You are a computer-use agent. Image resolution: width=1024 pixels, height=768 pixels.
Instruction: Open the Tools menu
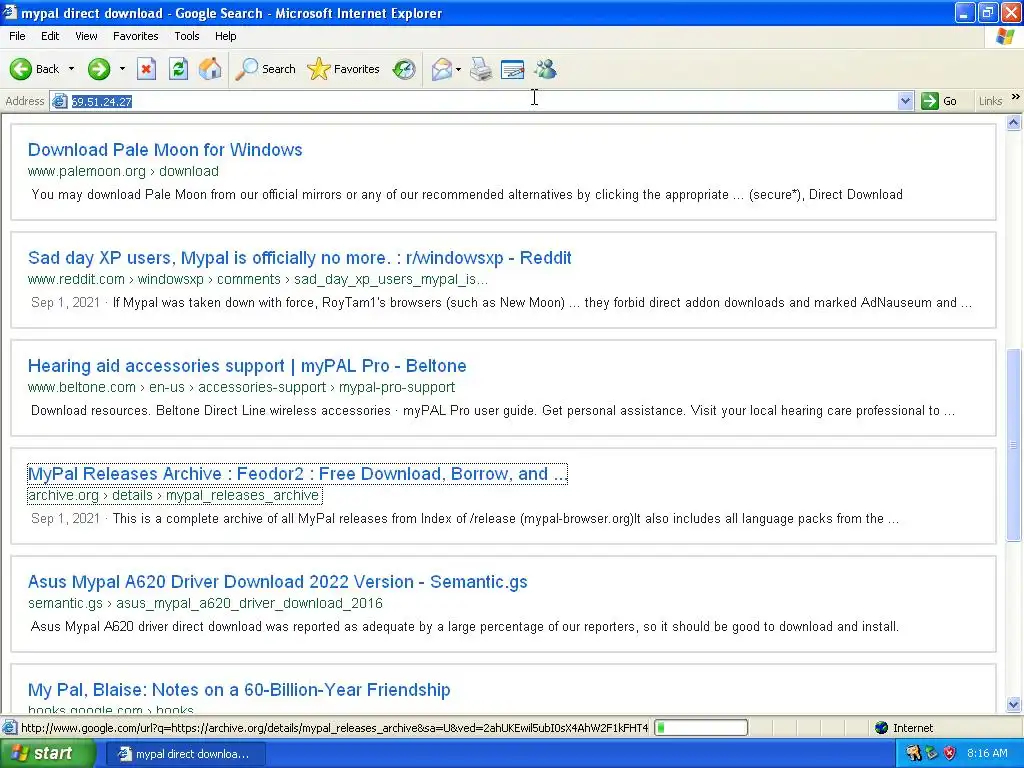187,36
